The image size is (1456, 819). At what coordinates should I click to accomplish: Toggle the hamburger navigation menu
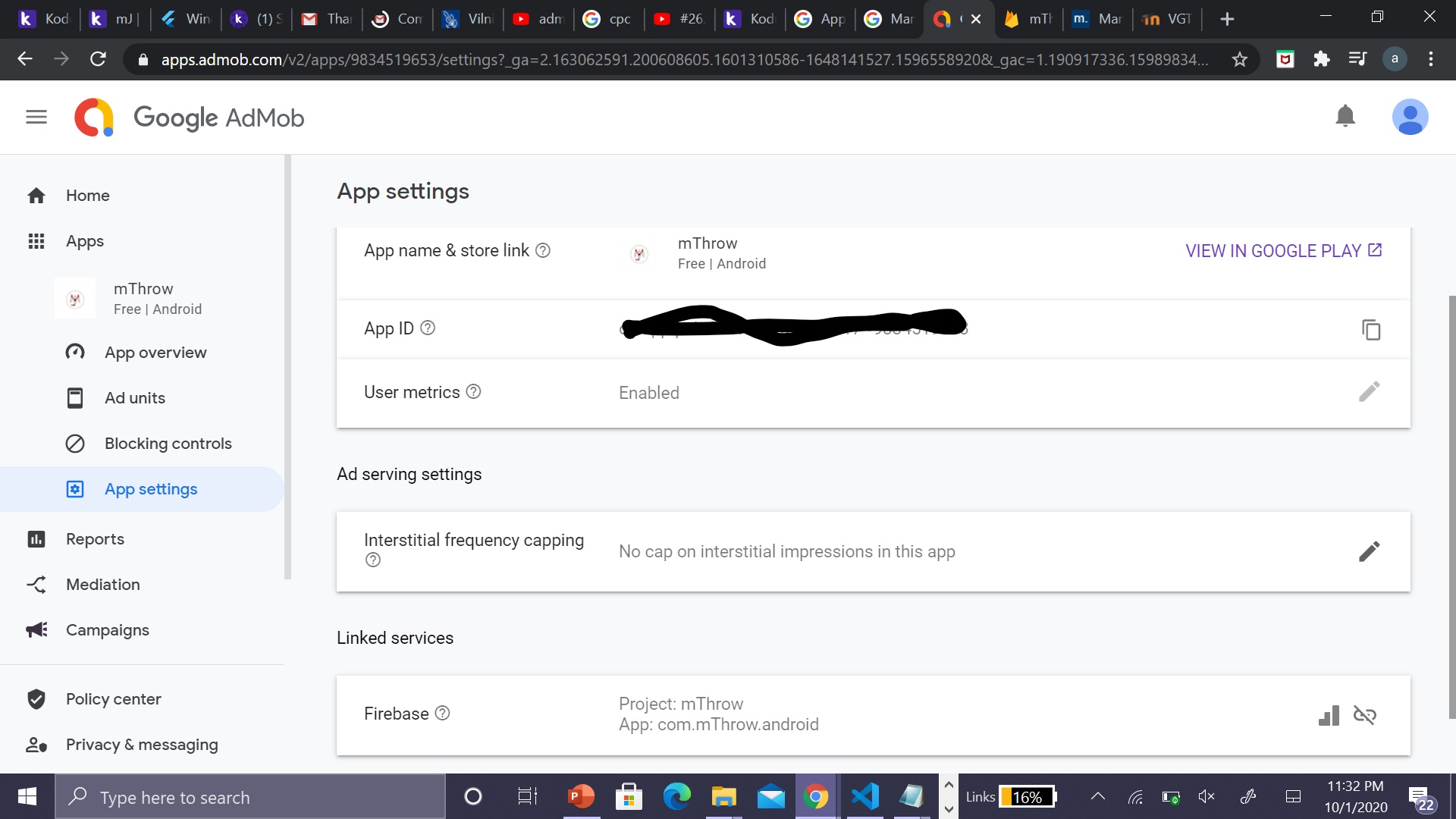[x=36, y=117]
